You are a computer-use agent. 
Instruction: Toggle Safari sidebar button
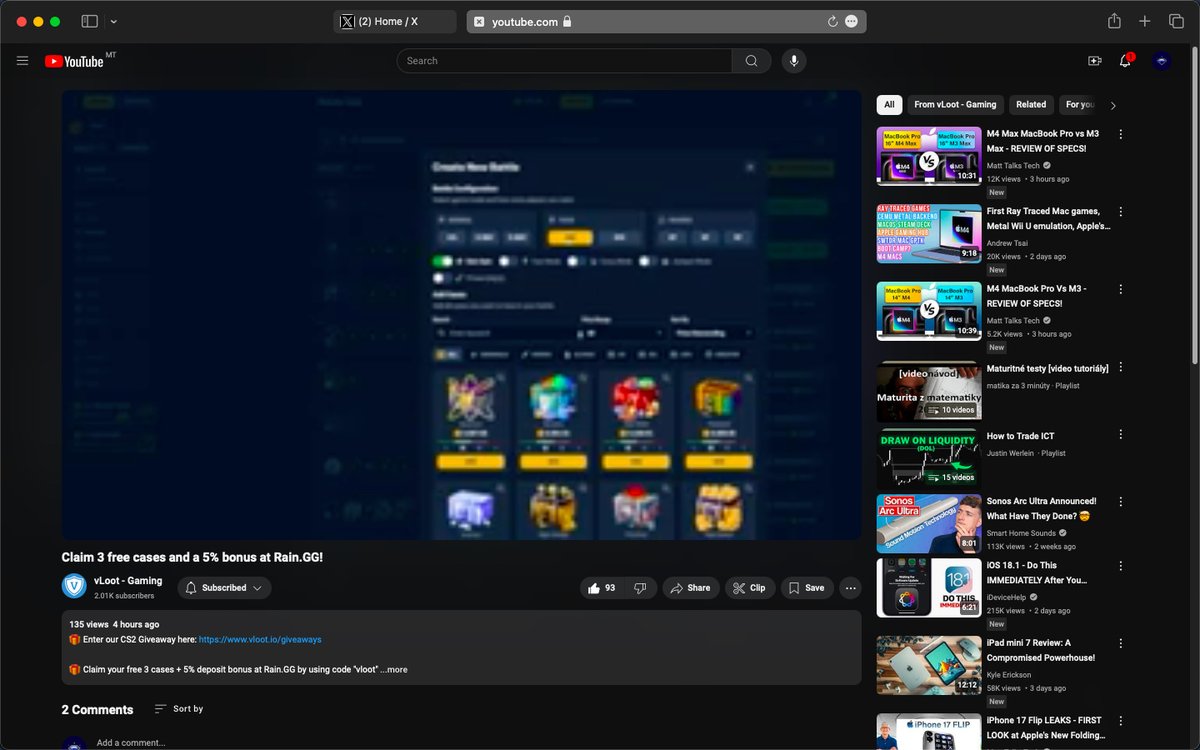[89, 21]
